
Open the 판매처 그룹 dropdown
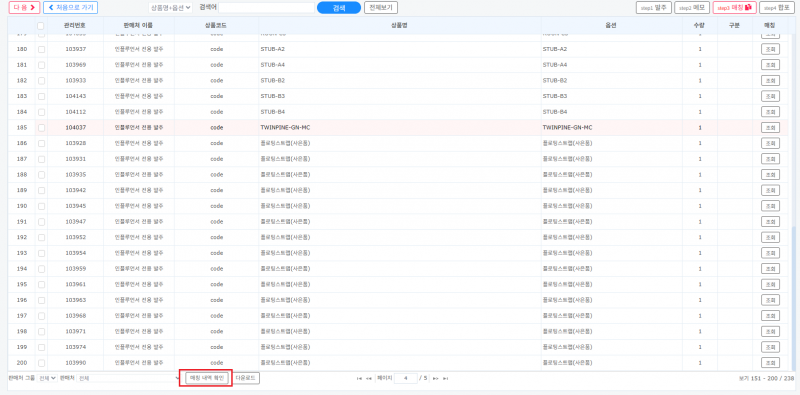47,379
